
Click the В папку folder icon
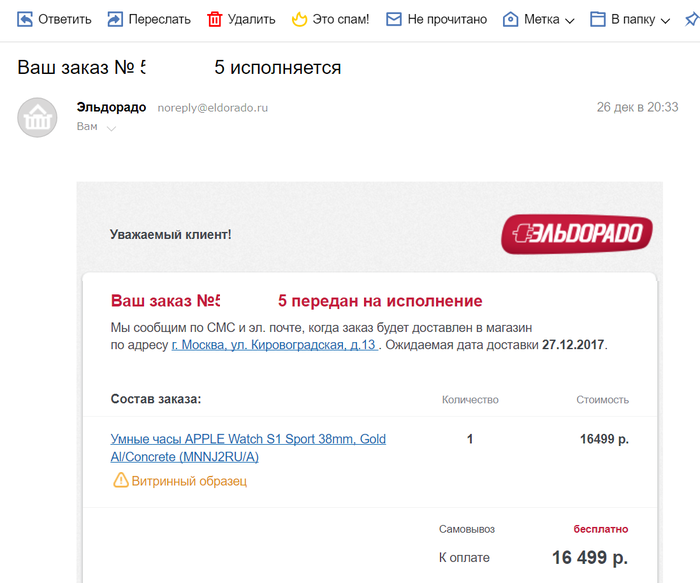point(598,19)
